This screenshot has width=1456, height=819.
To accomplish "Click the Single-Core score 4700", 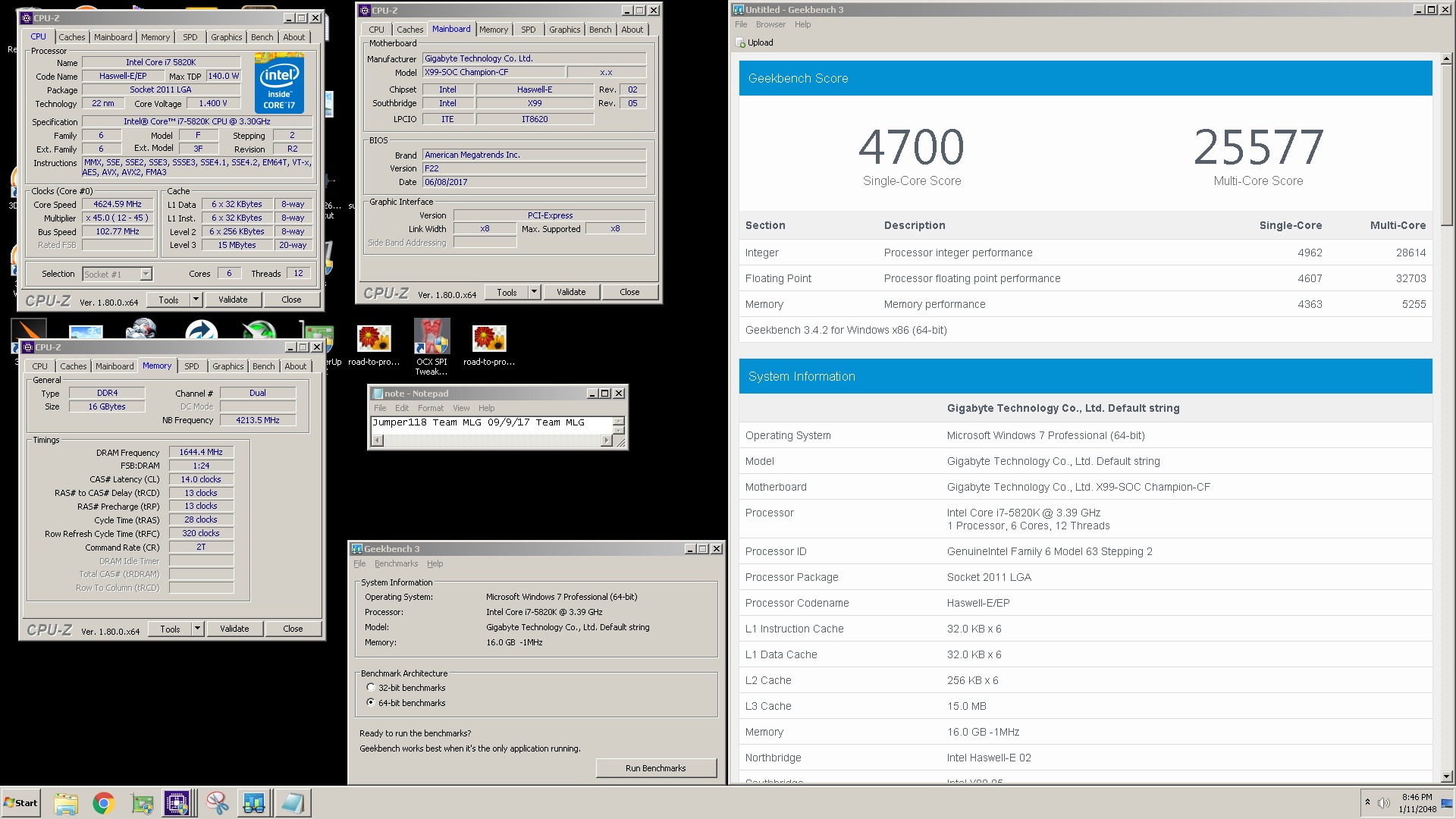I will 912,147.
